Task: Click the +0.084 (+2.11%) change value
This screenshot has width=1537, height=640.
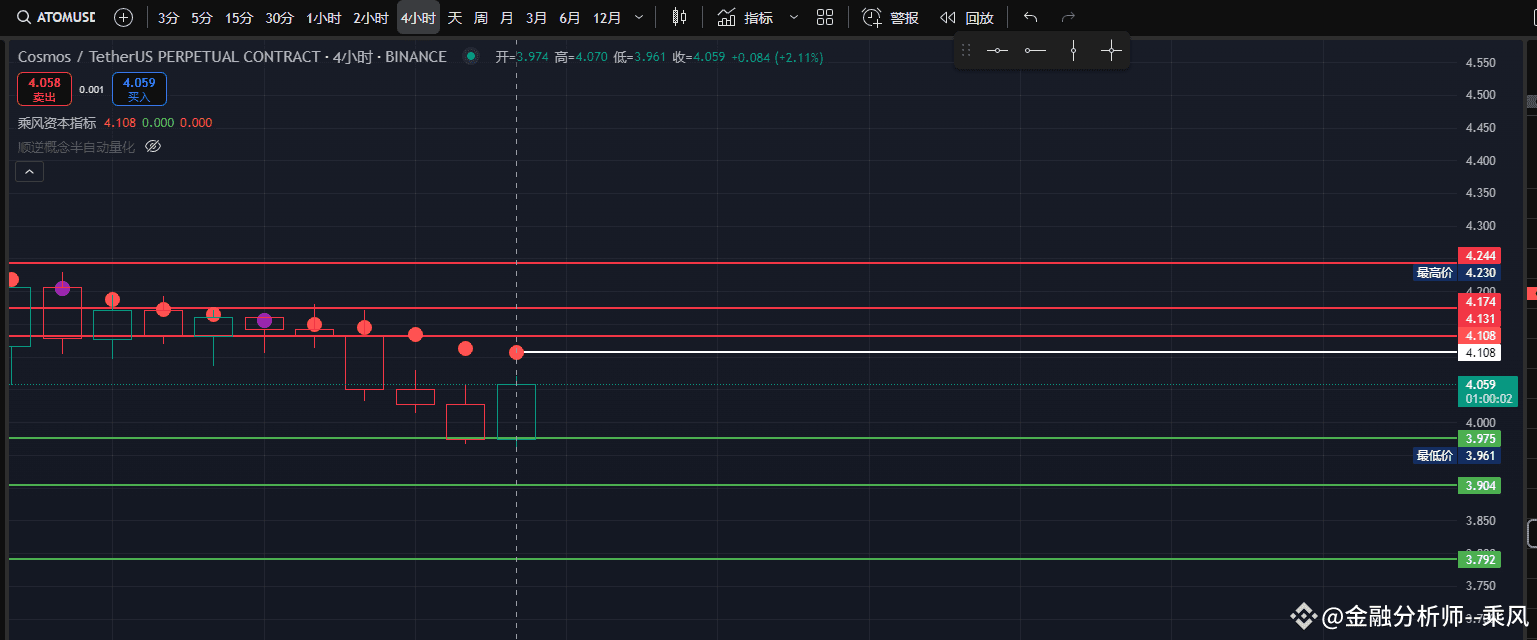Action: (777, 57)
